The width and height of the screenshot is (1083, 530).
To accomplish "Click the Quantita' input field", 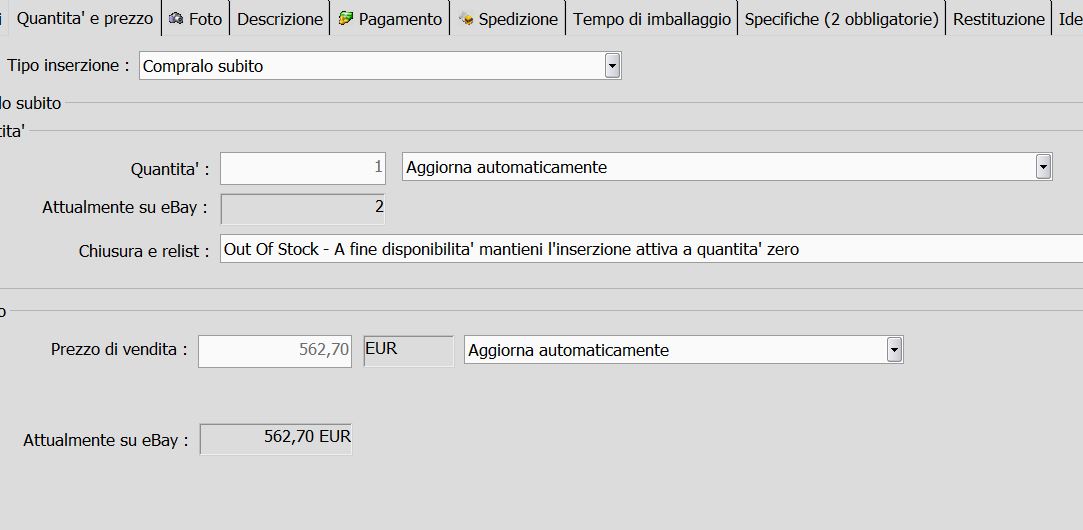I will (x=303, y=167).
